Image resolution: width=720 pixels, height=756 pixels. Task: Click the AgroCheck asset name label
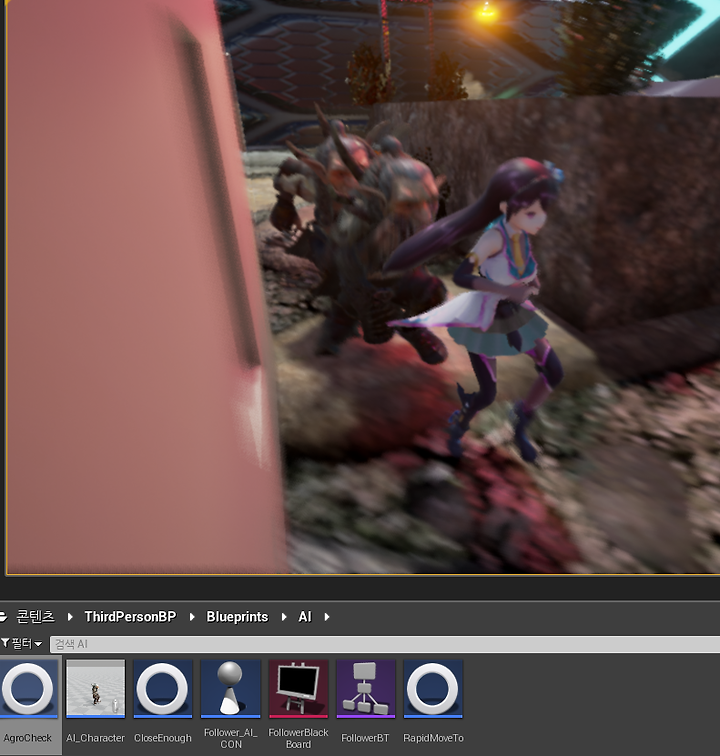pos(27,738)
